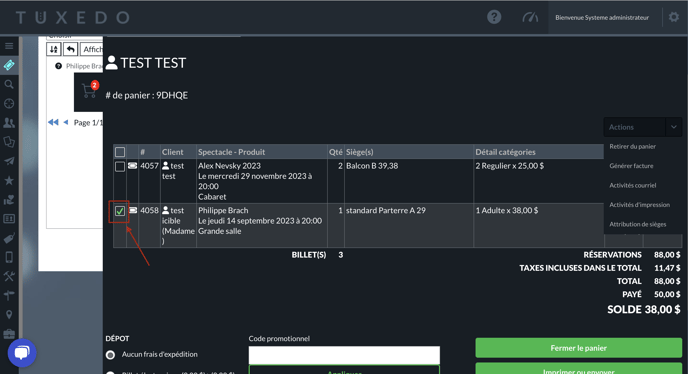This screenshot has width=688, height=374.
Task: Collapse the Actions dropdown arrow
Action: (x=674, y=127)
